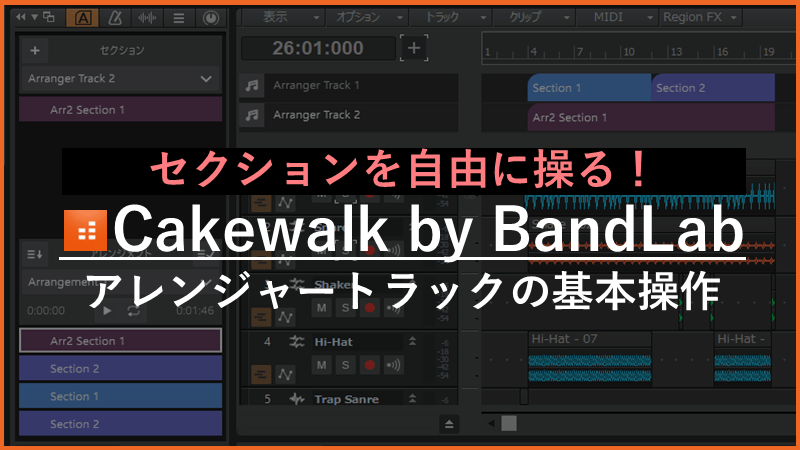The image size is (800, 450).
Task: Click the Trap Sanre audio track icon
Action: pos(296,399)
